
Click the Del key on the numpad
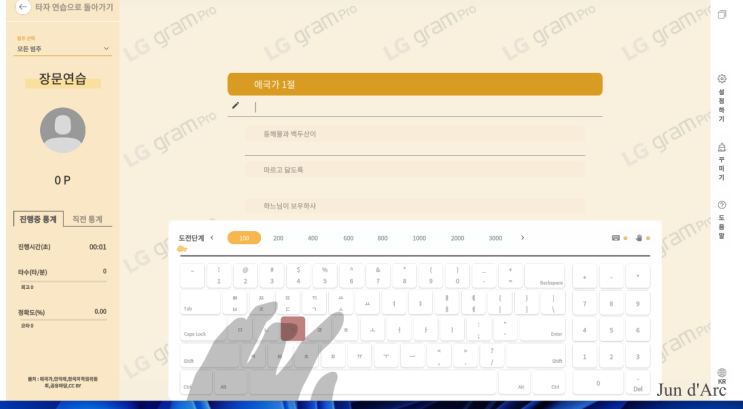coord(638,383)
